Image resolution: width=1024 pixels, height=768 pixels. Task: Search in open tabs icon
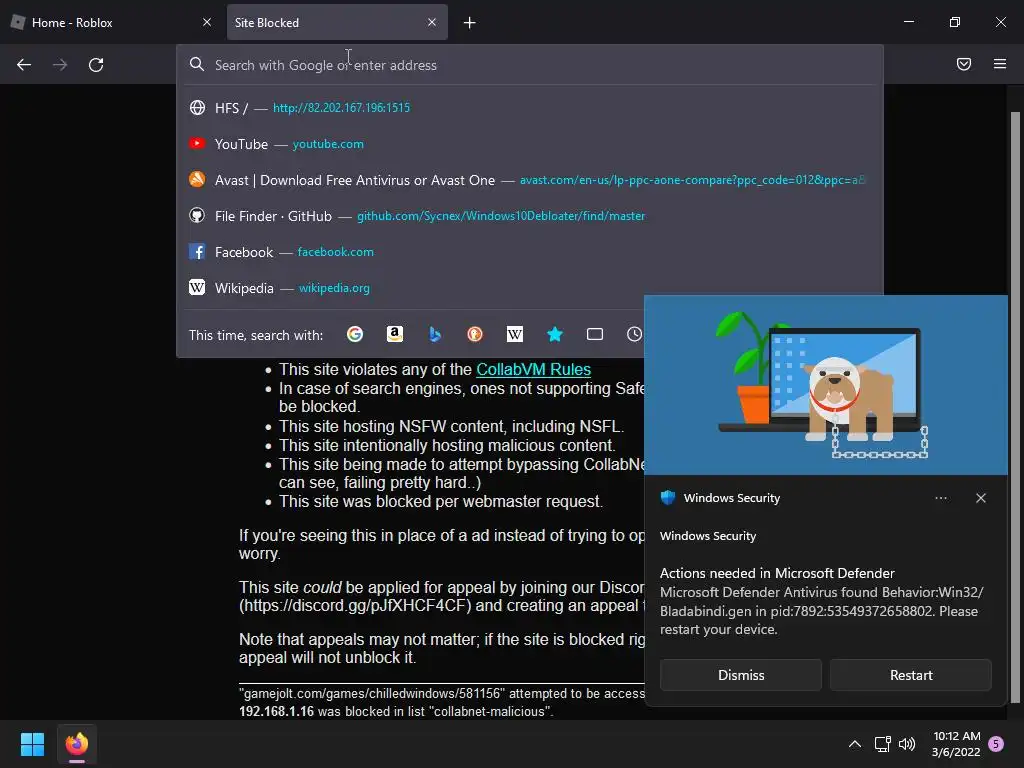click(595, 334)
